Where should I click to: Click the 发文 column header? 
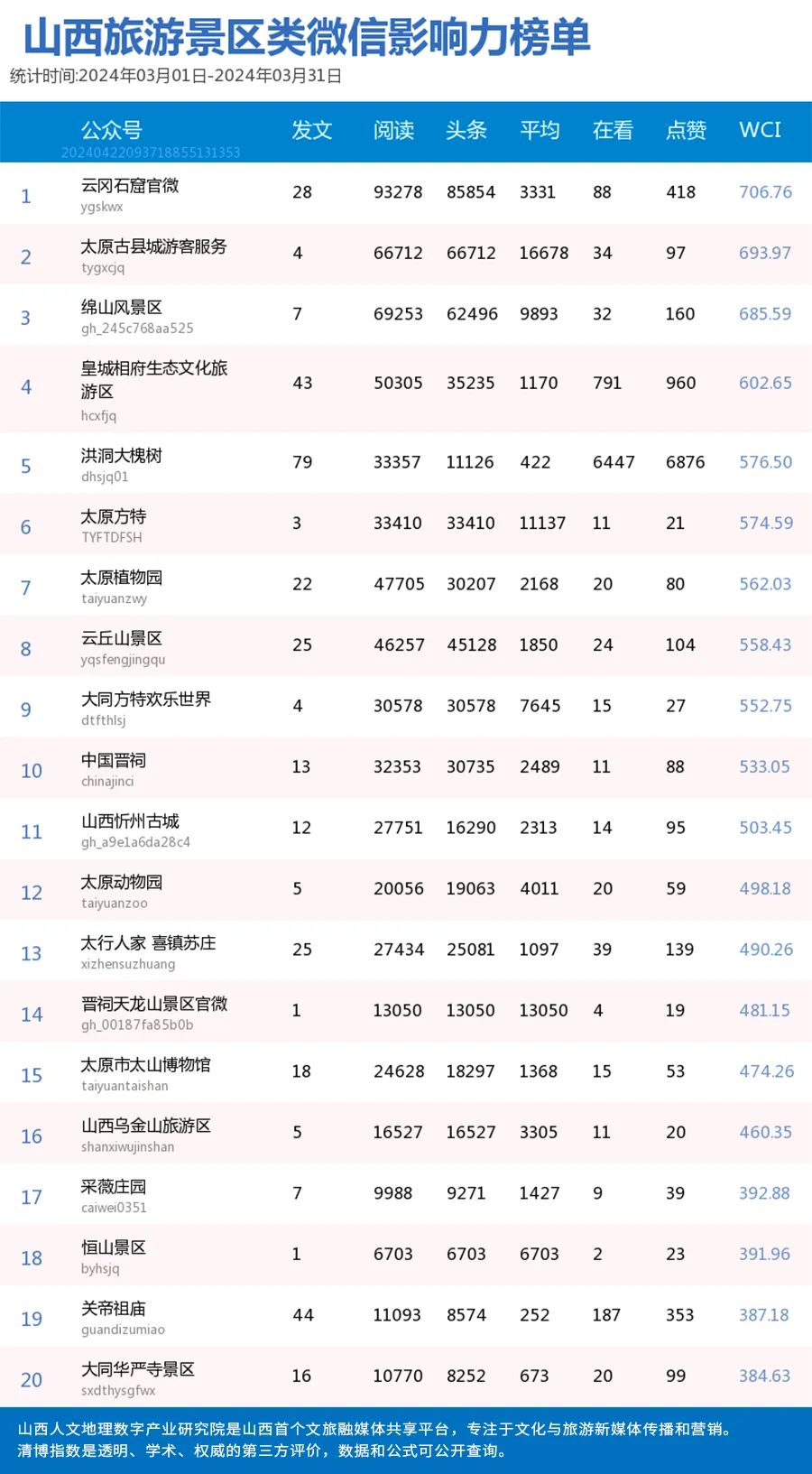click(x=311, y=130)
